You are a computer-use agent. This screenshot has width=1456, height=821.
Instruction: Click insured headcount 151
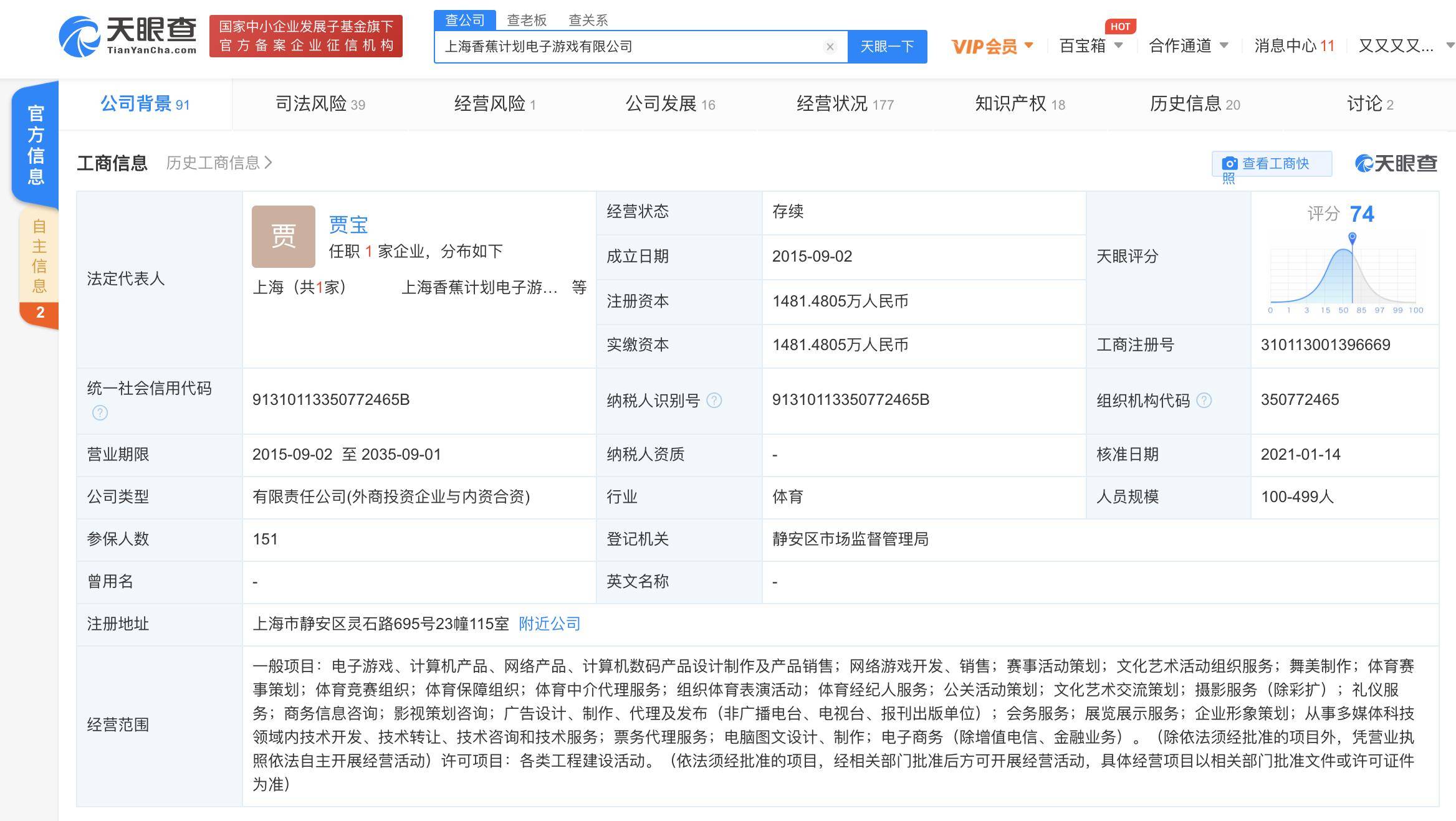tap(265, 539)
